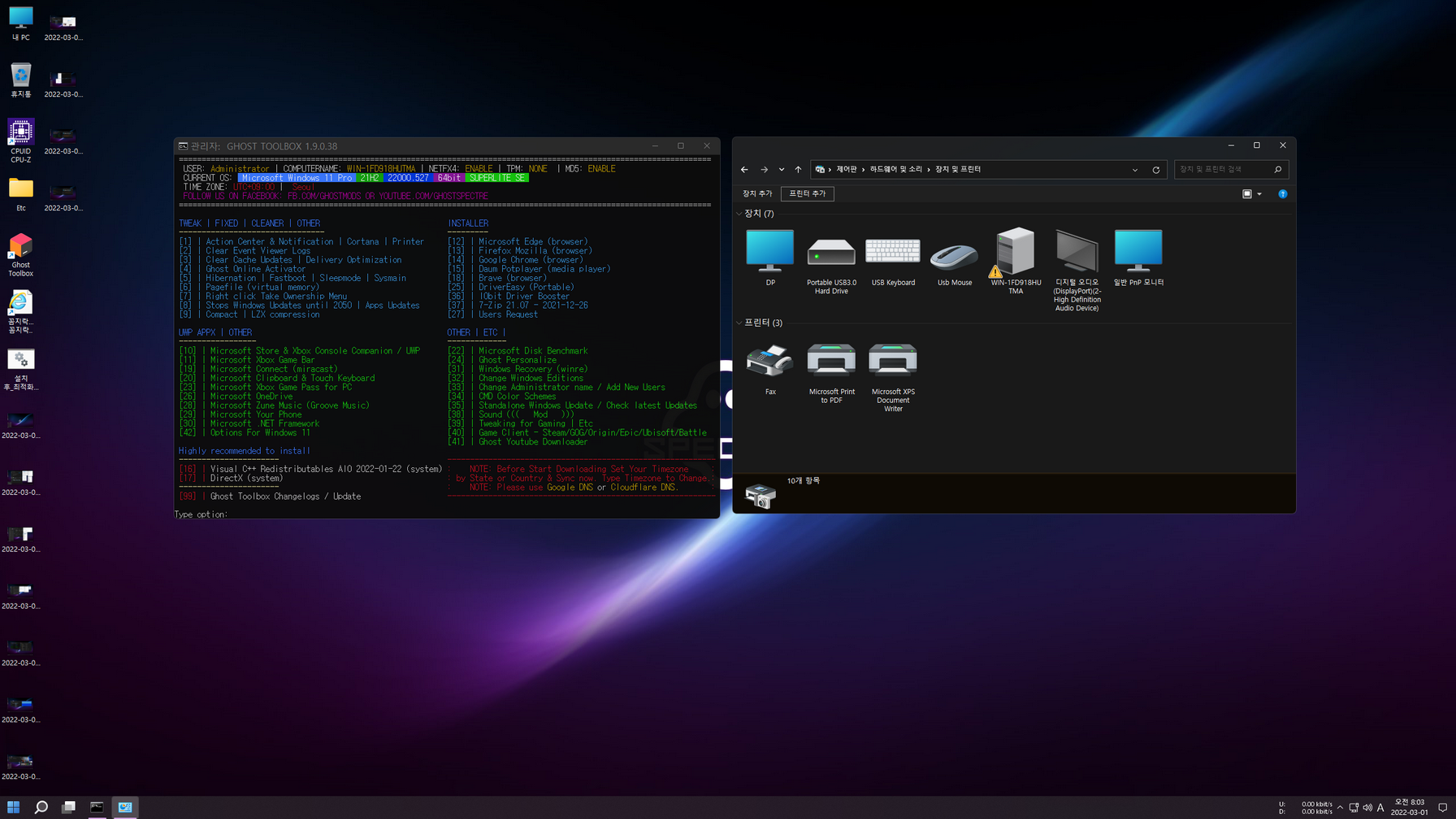Open the view options dropdown arrow

click(1259, 193)
